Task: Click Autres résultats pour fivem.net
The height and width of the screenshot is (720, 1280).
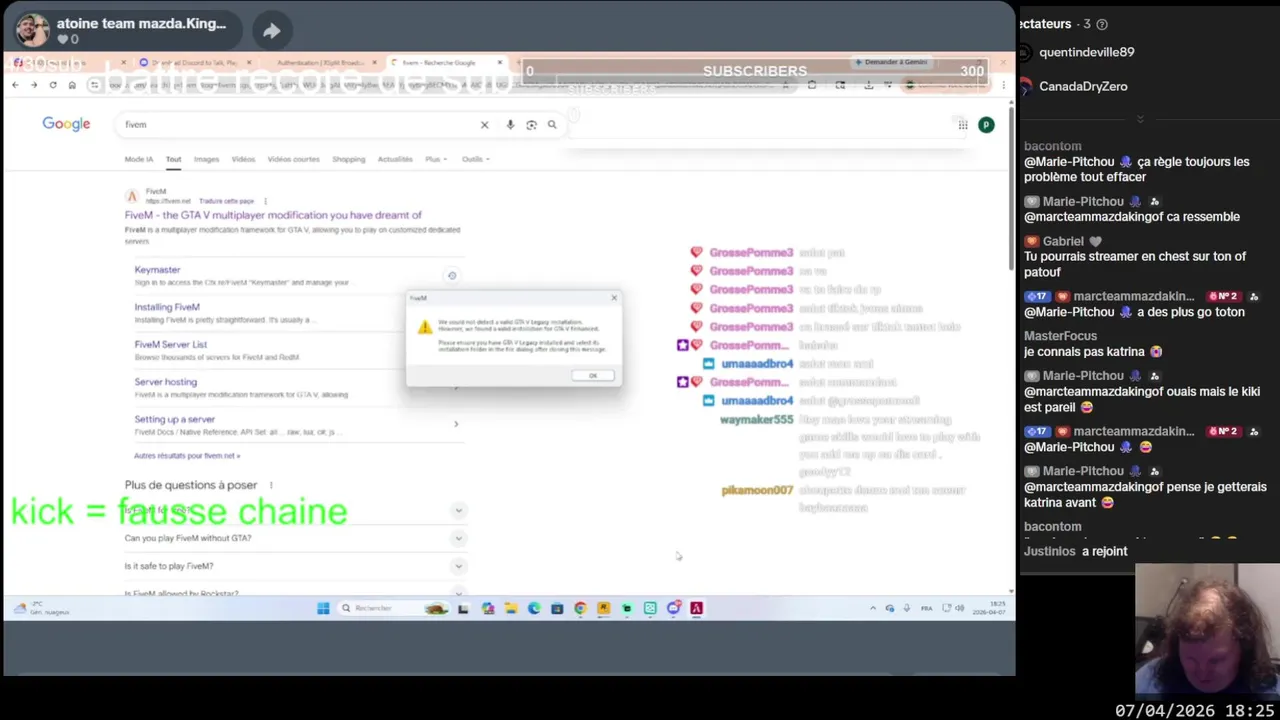Action: 187,456
